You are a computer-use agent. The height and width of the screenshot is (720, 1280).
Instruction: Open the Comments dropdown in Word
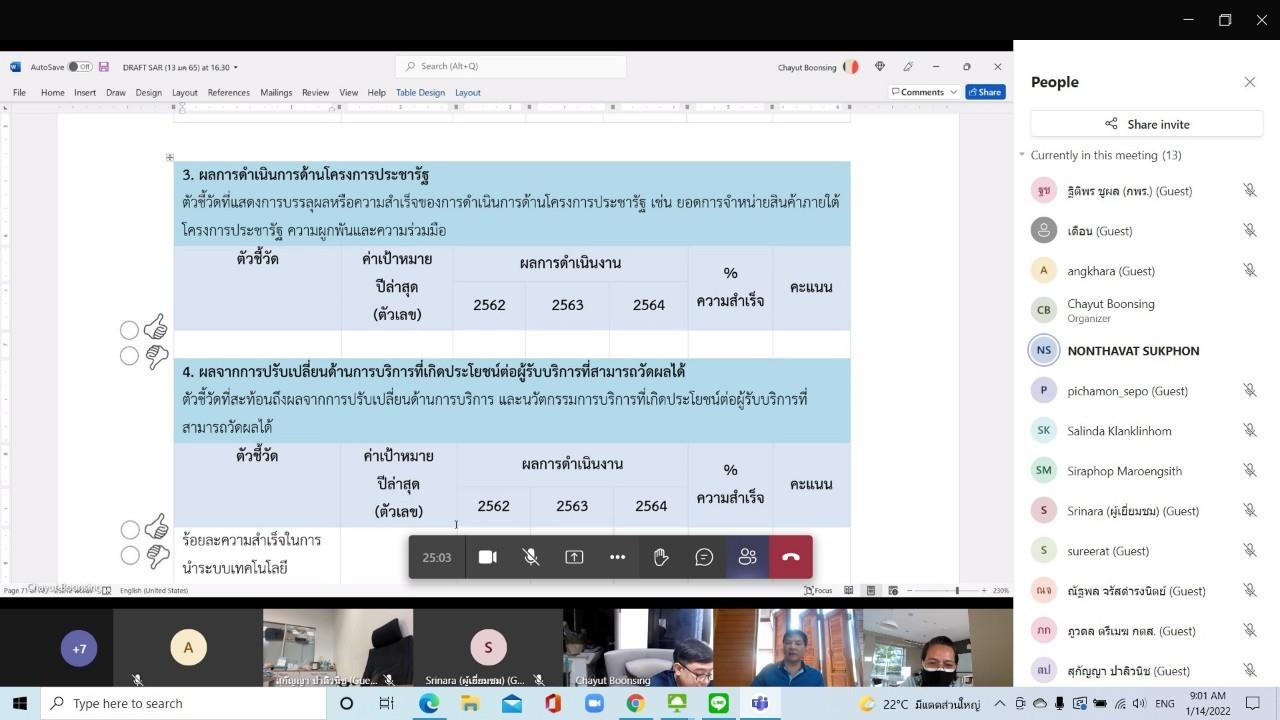pyautogui.click(x=924, y=92)
